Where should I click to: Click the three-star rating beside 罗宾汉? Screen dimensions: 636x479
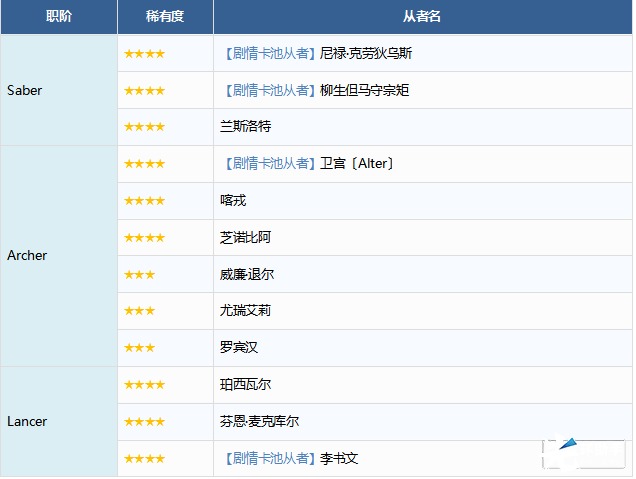pos(139,348)
